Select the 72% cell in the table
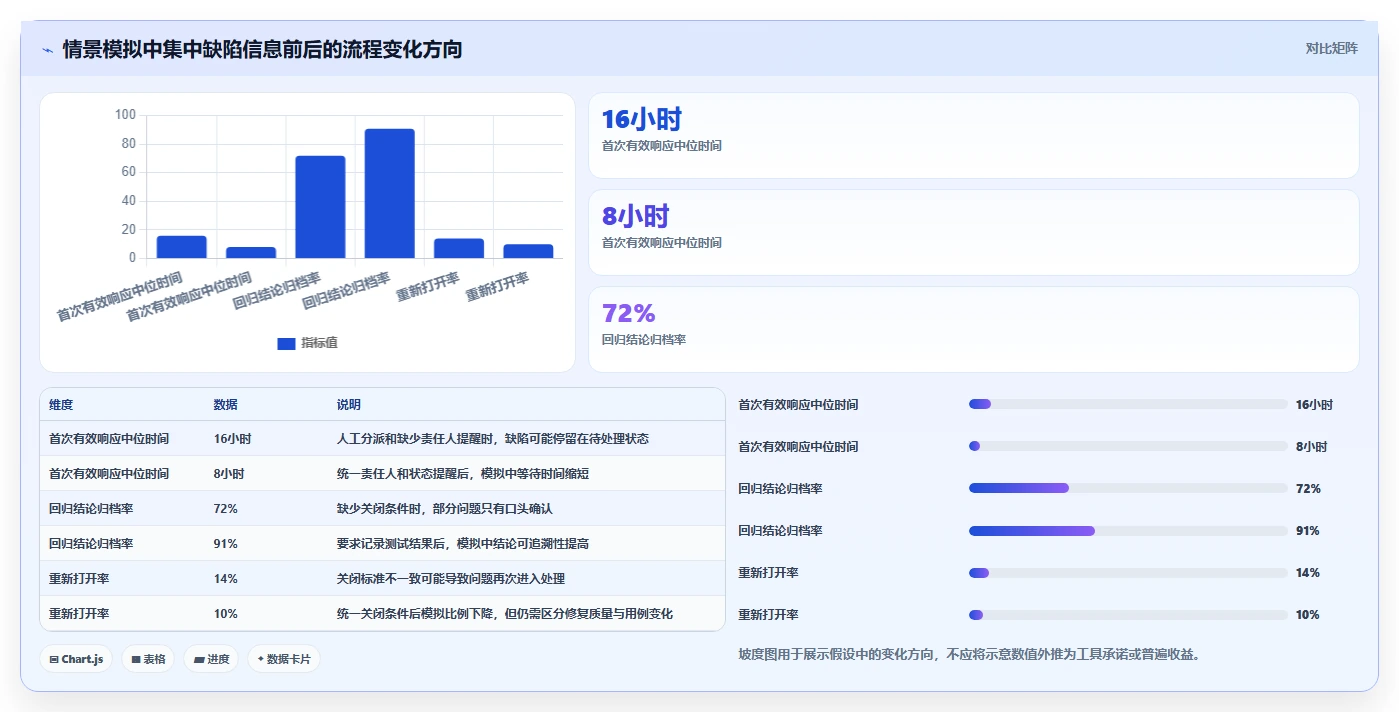Image resolution: width=1399 pixels, height=712 pixels. coord(225,509)
